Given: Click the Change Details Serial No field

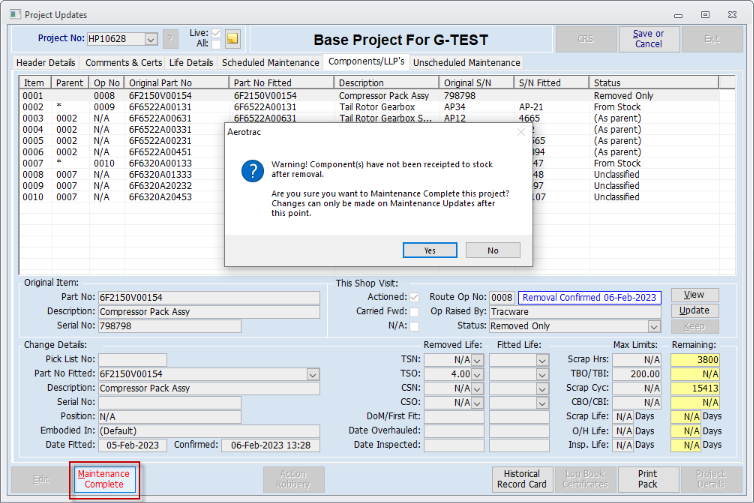Looking at the screenshot, I should point(170,402).
